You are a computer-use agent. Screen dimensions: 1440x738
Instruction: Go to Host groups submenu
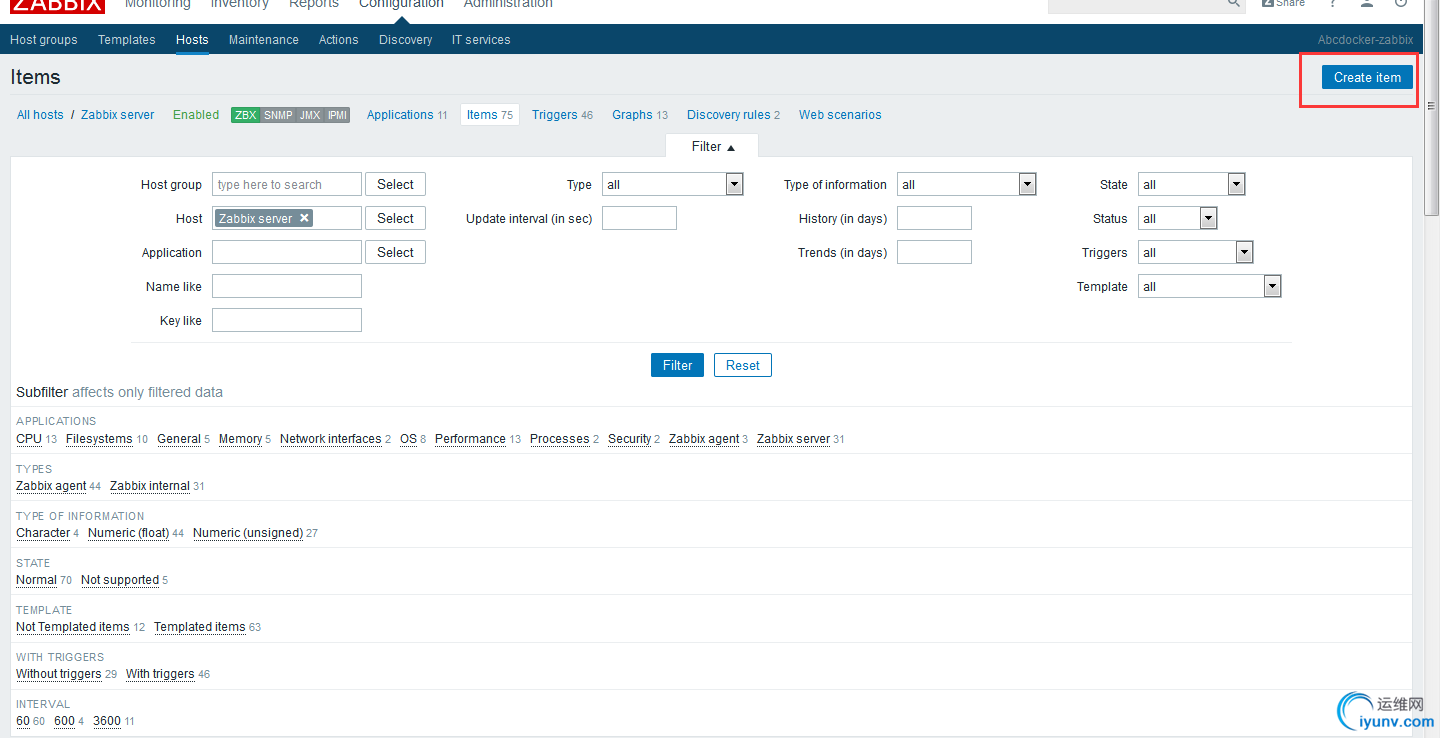click(44, 40)
